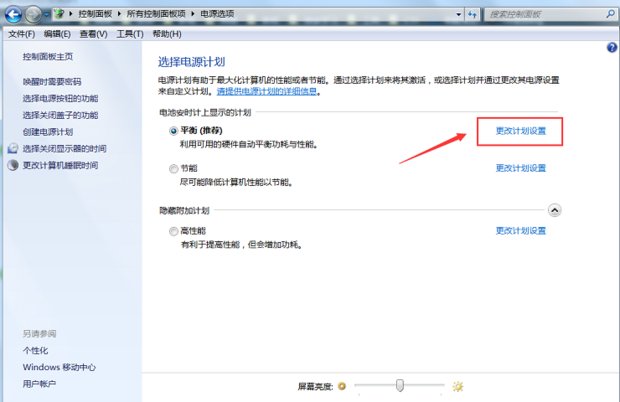Open the Windows 移动中心 link
The width and height of the screenshot is (620, 402).
pyautogui.click(x=59, y=367)
